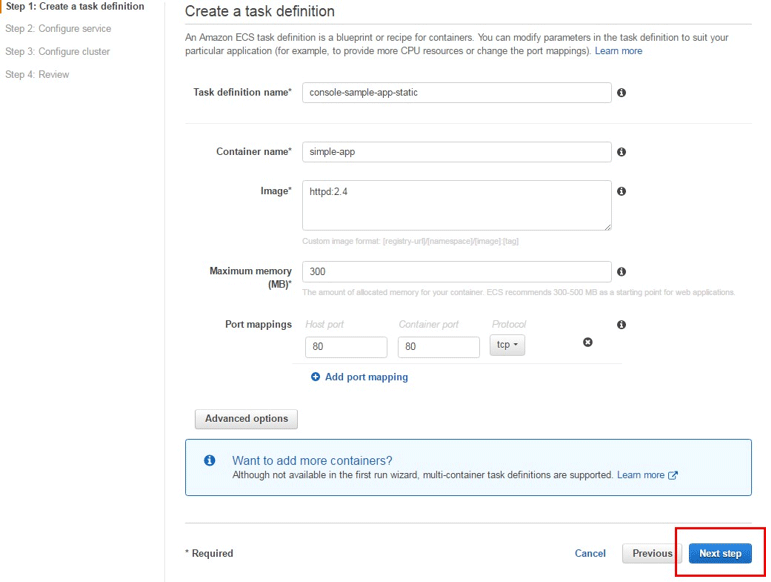Remove the port mapping row
This screenshot has height=582, width=771.
(588, 342)
